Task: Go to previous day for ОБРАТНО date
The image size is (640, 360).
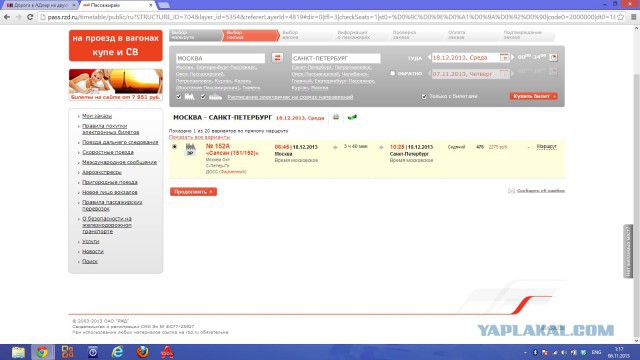Action: (x=429, y=74)
